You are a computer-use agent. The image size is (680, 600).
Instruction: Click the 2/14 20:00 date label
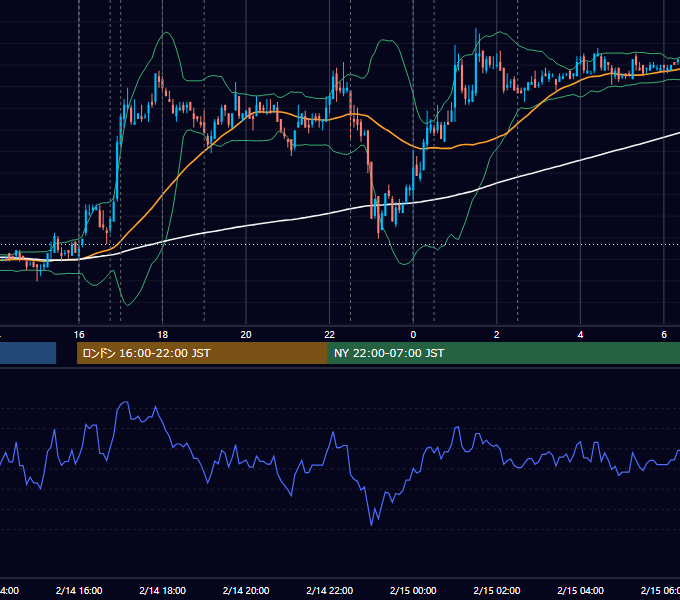point(246,590)
